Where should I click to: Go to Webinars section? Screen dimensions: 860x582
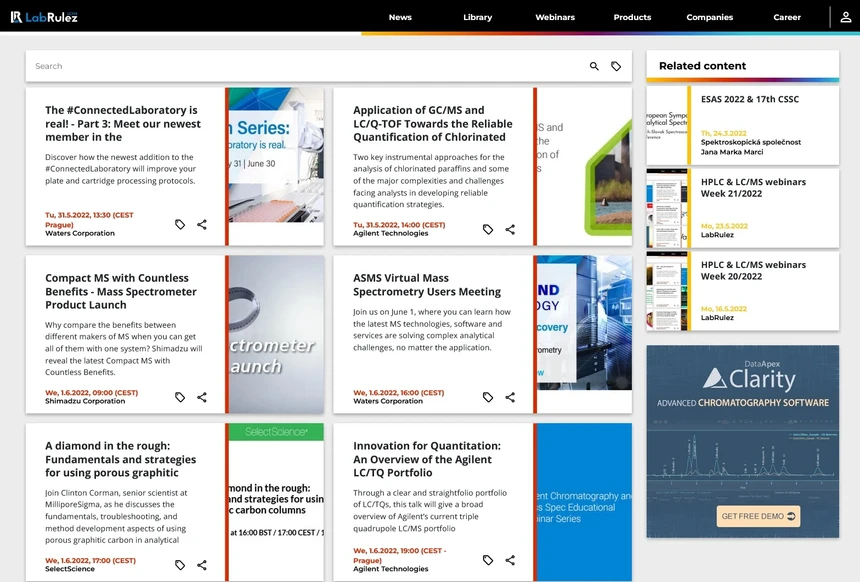point(555,17)
